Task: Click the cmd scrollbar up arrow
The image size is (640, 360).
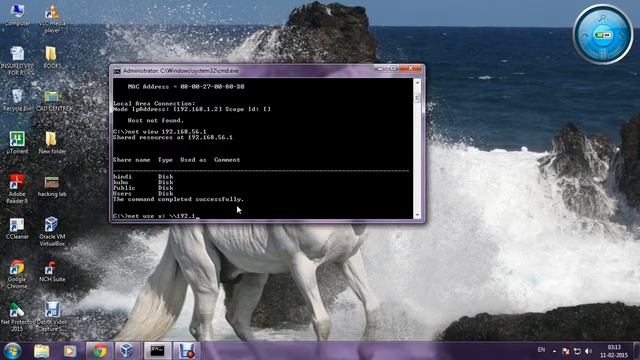Action: tap(417, 82)
